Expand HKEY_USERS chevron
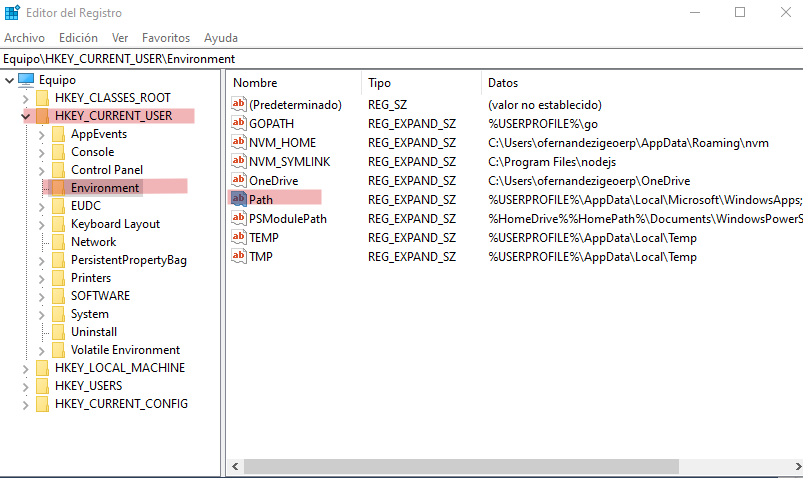This screenshot has height=478, width=803. click(x=26, y=386)
